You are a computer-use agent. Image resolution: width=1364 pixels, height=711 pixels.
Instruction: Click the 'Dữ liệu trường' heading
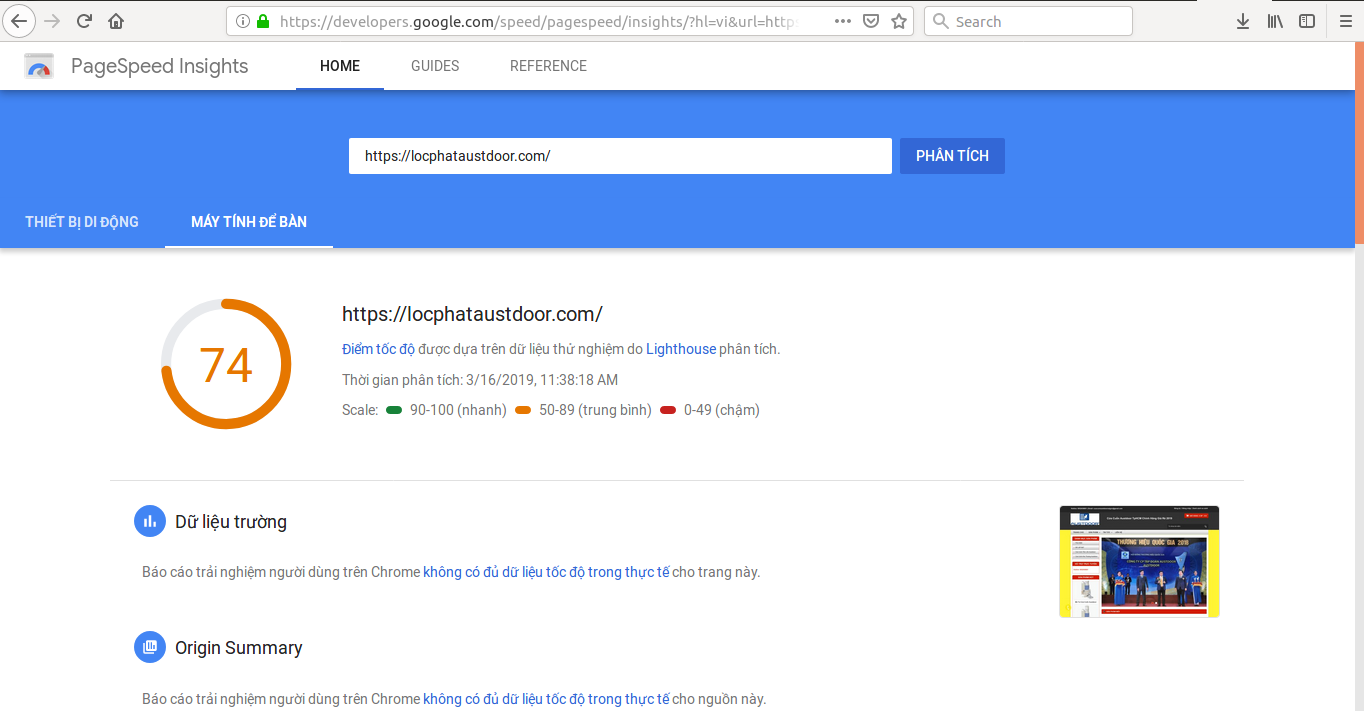[231, 522]
